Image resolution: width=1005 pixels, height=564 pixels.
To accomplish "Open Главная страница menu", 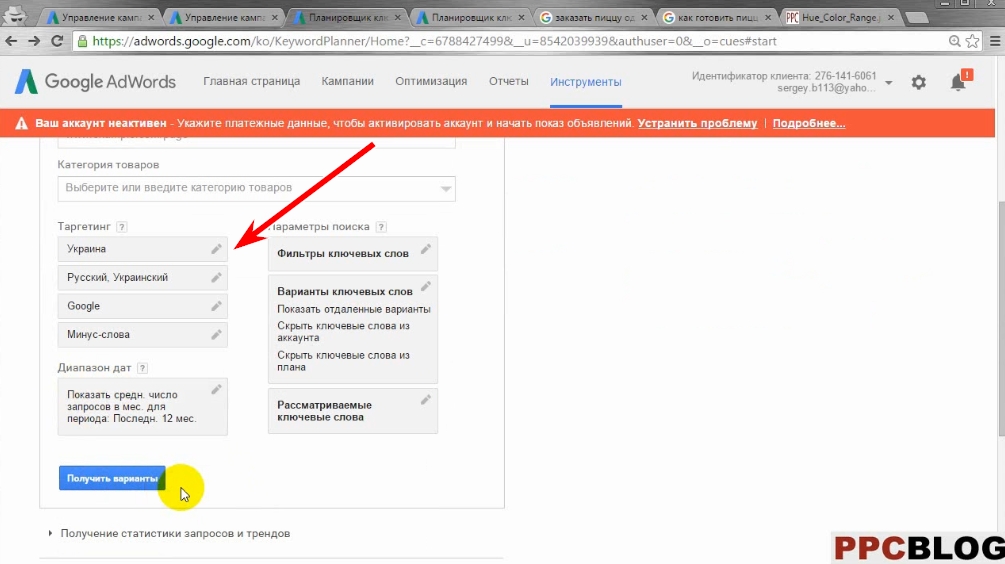I will pos(251,81).
